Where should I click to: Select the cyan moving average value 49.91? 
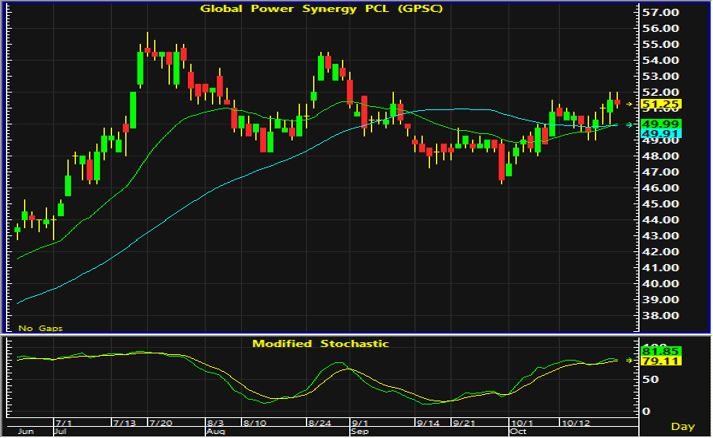[661, 134]
